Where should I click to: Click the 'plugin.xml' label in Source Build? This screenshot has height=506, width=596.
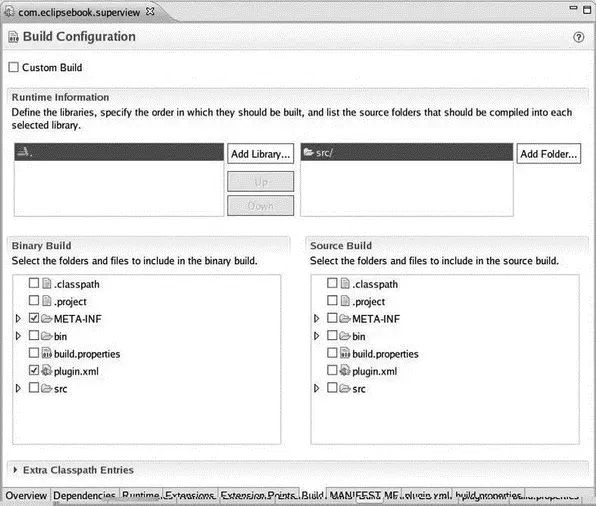[375, 371]
